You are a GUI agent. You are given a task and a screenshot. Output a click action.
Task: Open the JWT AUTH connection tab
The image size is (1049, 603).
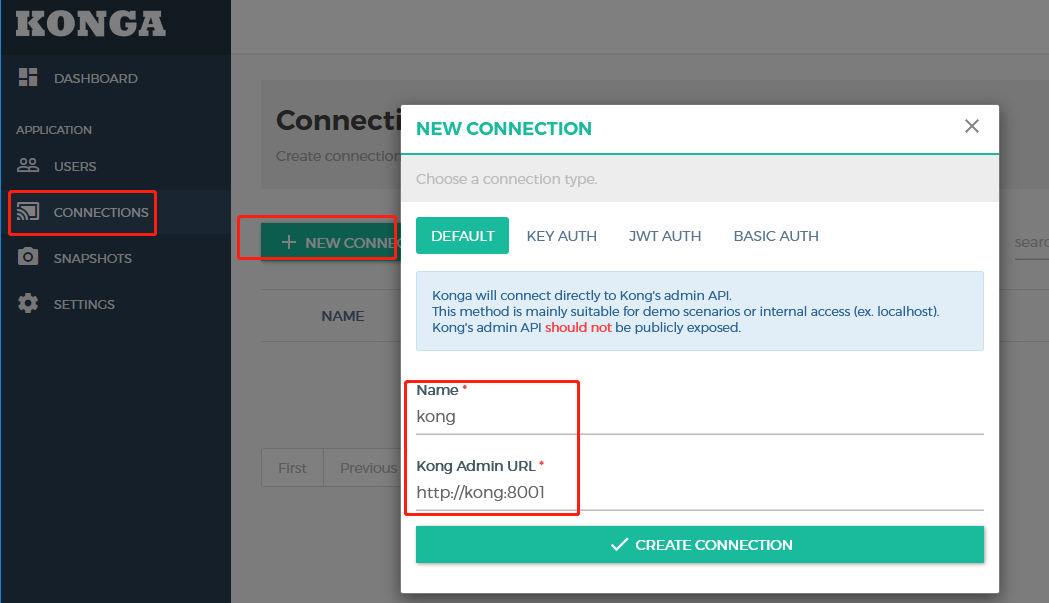664,235
